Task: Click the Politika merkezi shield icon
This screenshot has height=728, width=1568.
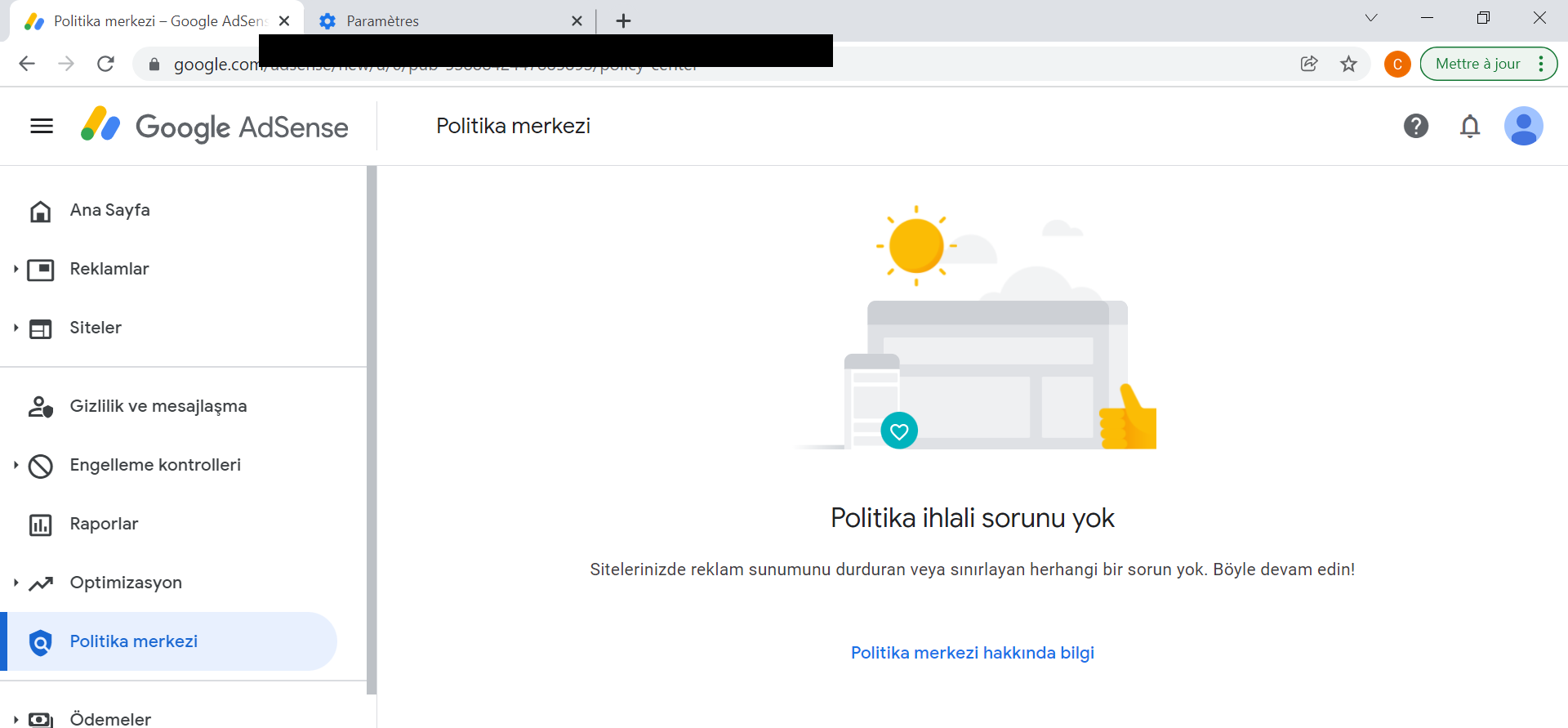Action: 40,643
